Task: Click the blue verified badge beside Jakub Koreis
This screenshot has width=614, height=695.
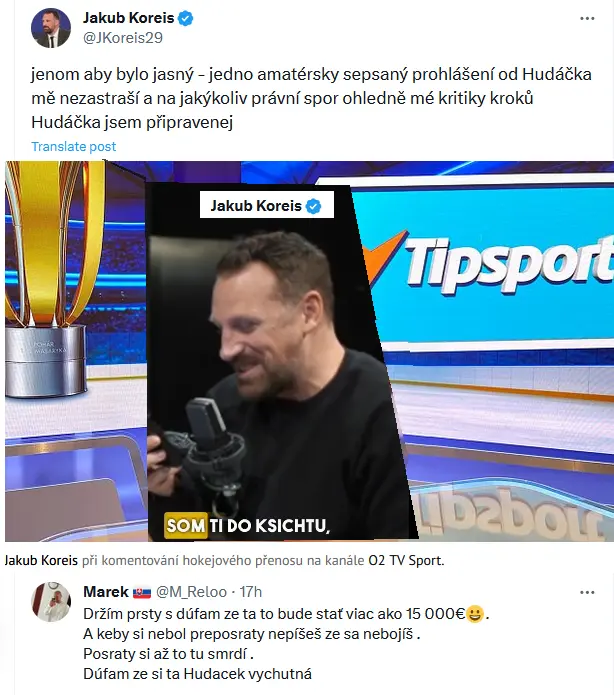Action: 185,19
